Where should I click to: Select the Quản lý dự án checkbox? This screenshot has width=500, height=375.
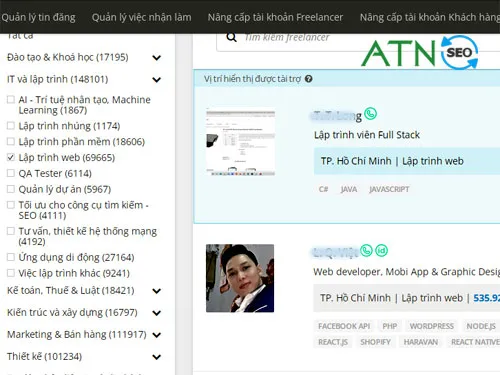[11, 189]
